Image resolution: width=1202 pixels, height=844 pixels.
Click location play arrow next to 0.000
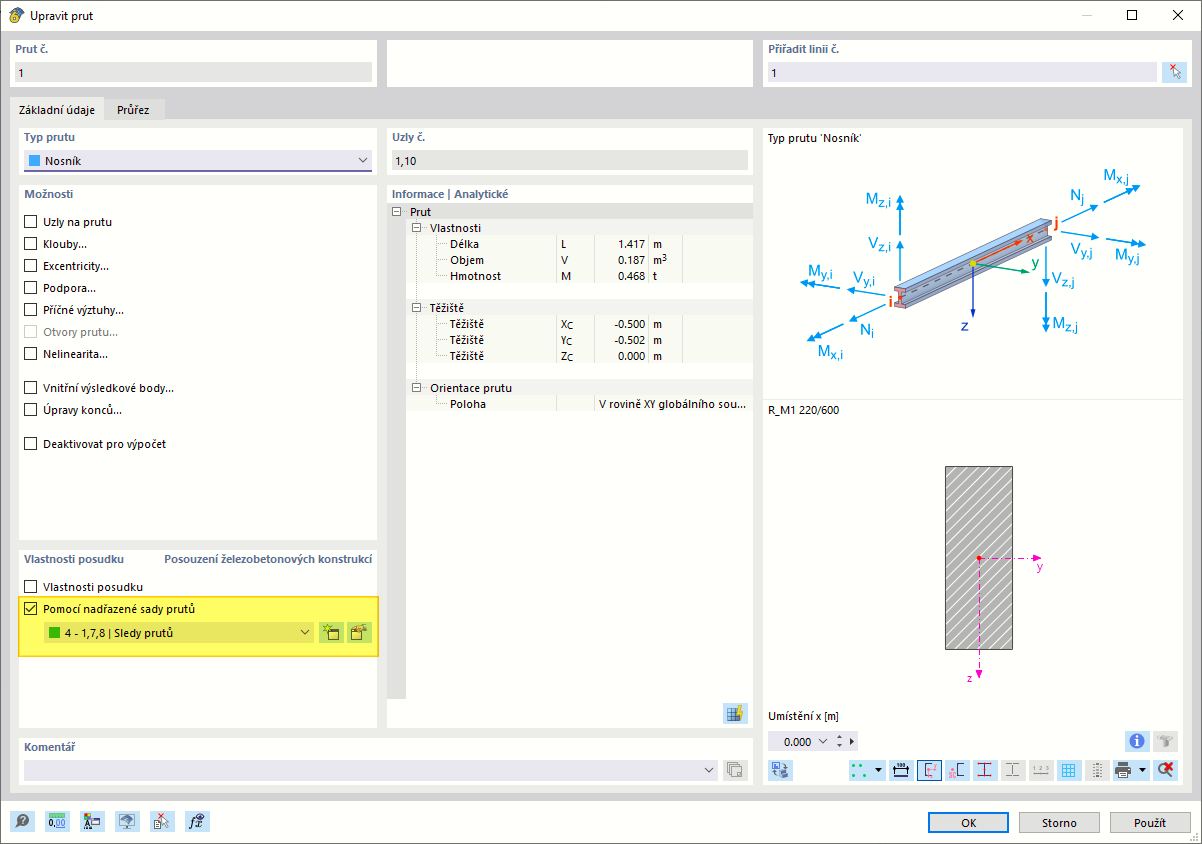[853, 742]
